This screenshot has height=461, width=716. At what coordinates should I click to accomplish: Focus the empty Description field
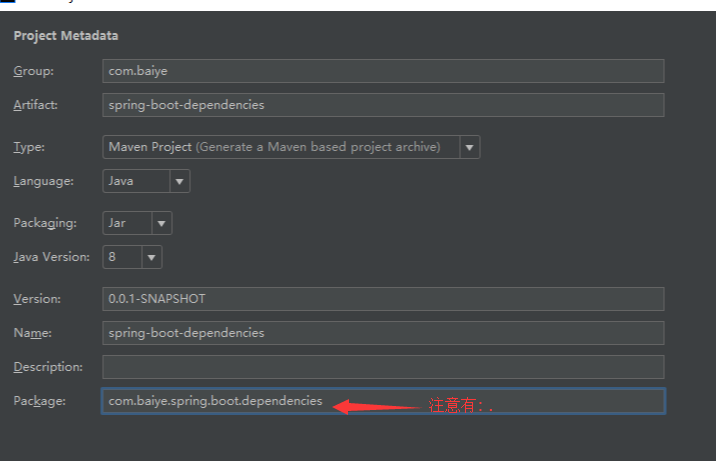click(383, 367)
